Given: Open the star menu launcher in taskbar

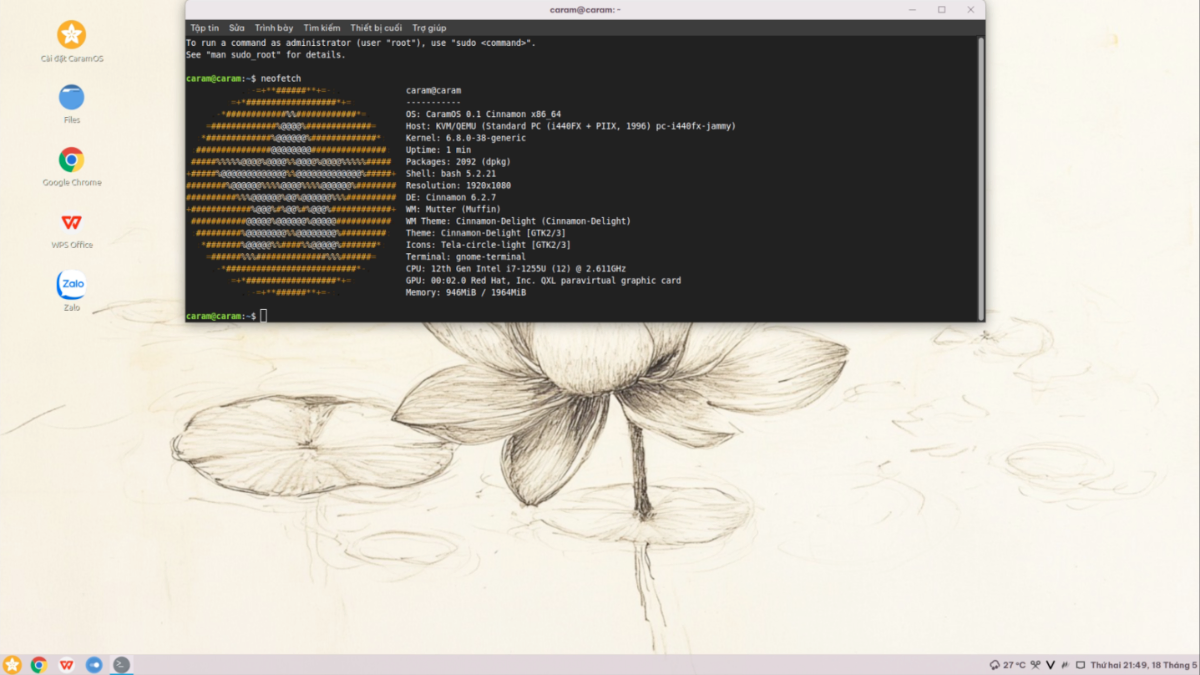Looking at the screenshot, I should [x=12, y=665].
